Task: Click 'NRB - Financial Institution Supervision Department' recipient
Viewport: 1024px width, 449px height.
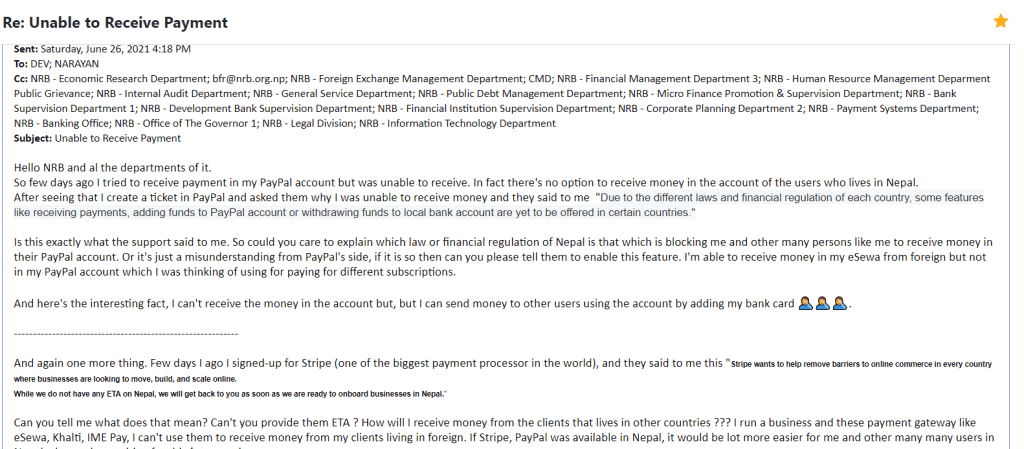Action: pos(495,108)
